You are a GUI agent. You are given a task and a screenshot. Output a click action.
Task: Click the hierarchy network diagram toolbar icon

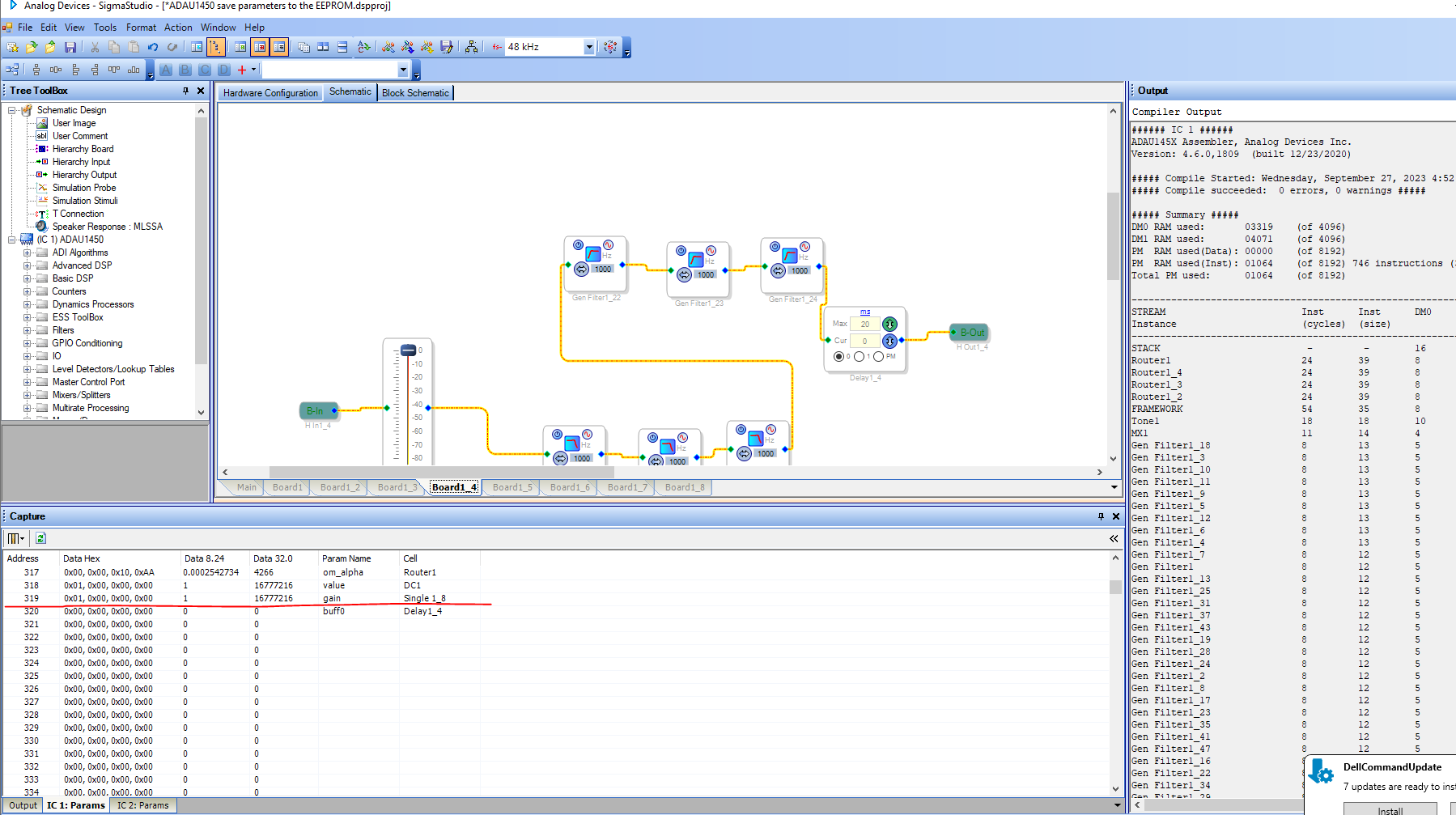(471, 47)
